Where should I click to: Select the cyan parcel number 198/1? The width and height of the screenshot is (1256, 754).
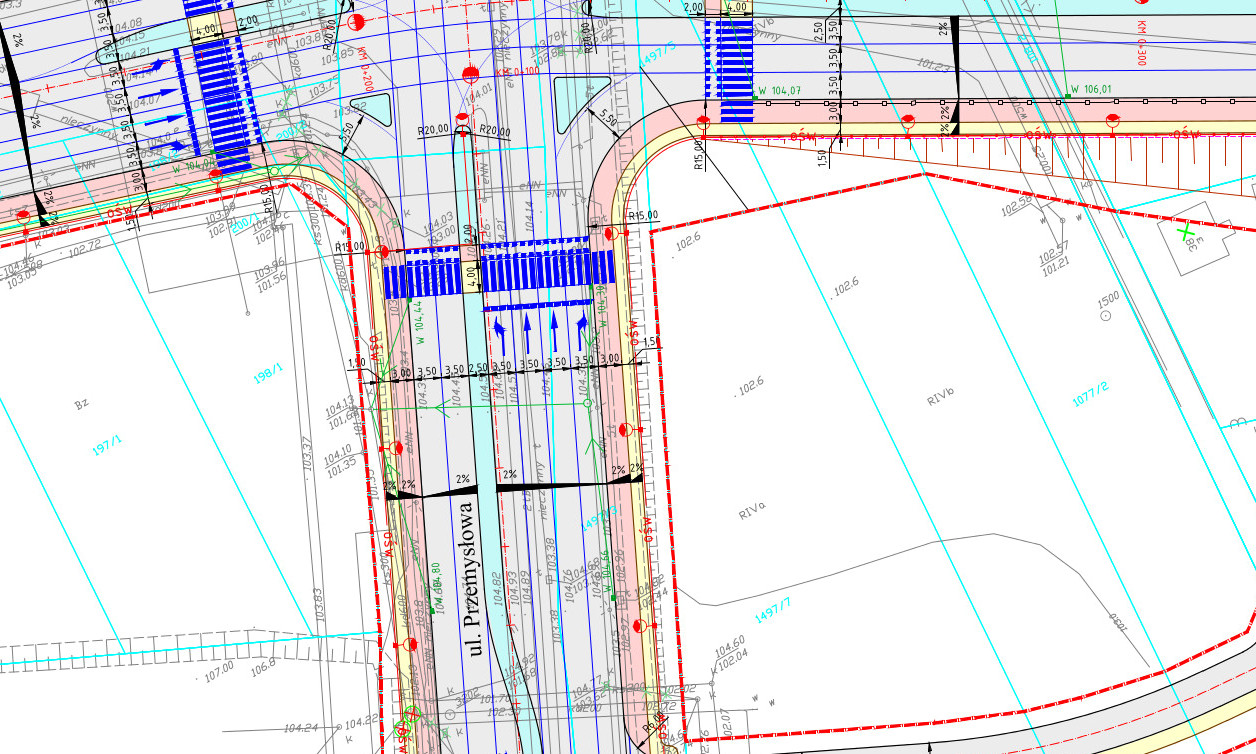267,373
